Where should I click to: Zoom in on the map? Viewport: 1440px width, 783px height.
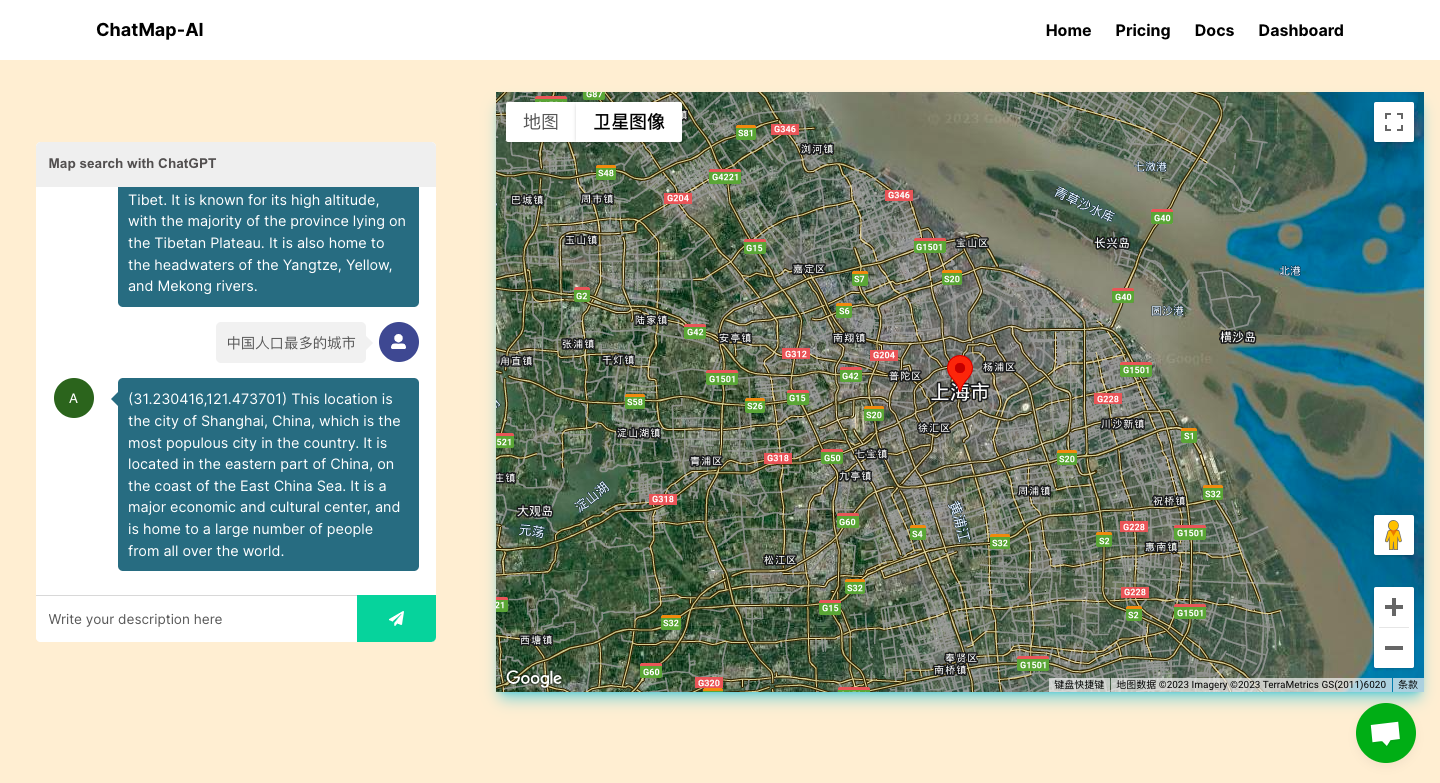tap(1394, 607)
